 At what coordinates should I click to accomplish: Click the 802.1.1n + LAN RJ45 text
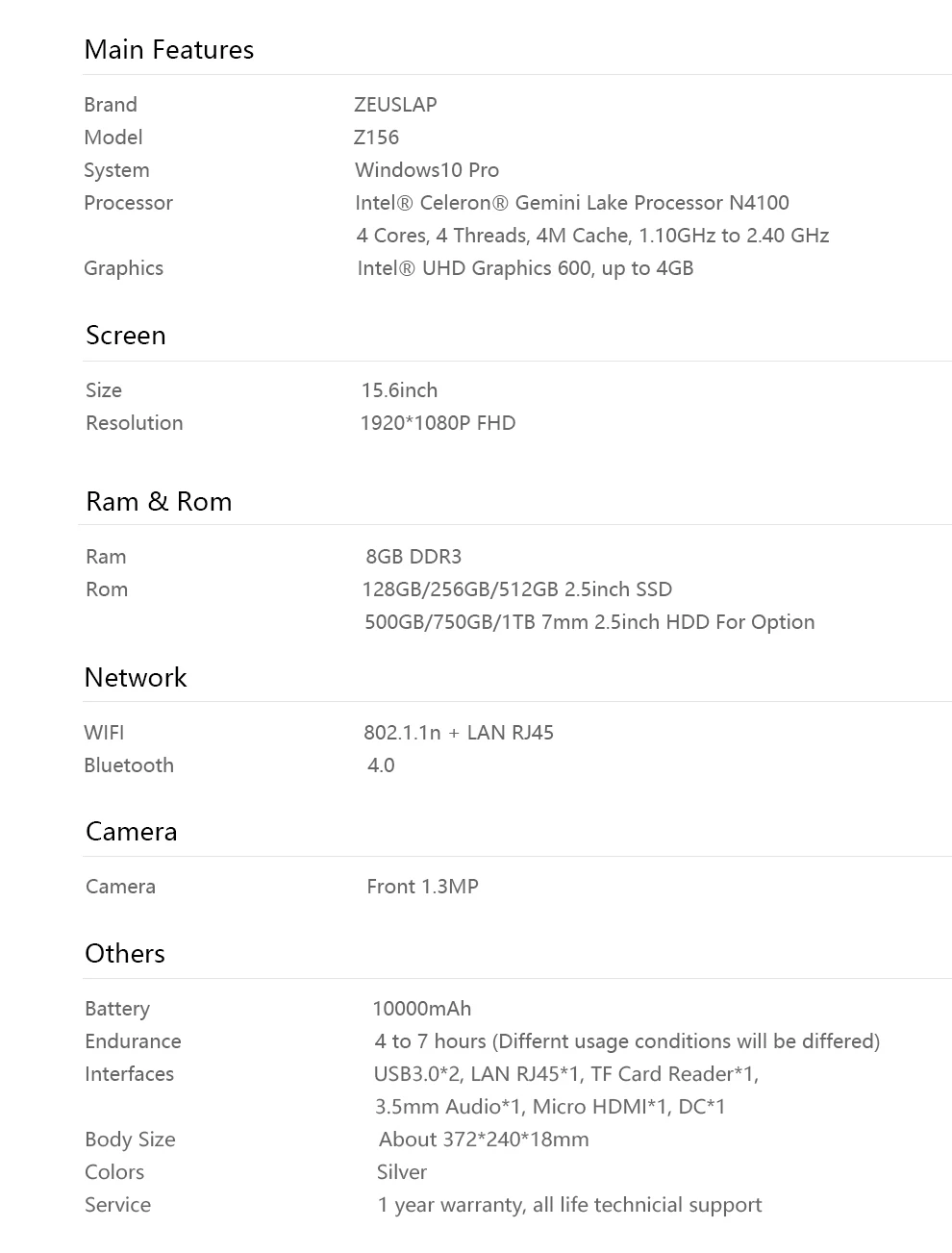pyautogui.click(x=459, y=733)
